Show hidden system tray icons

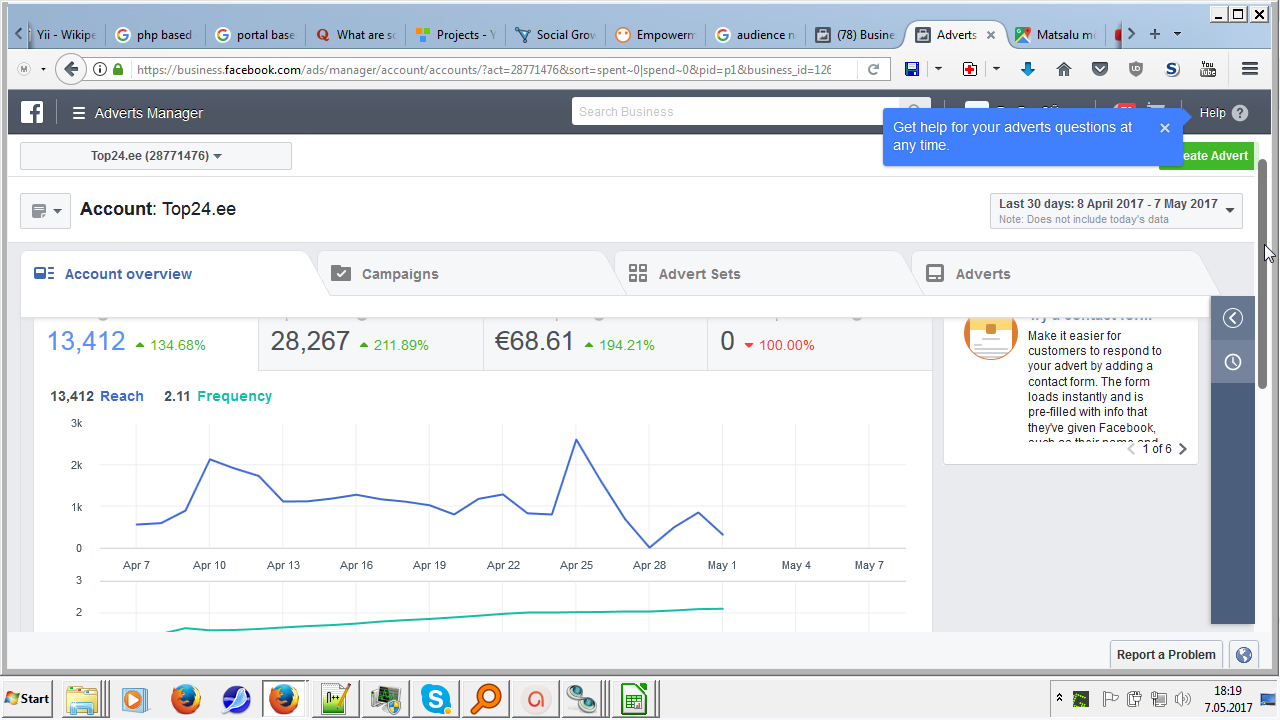coord(1059,698)
